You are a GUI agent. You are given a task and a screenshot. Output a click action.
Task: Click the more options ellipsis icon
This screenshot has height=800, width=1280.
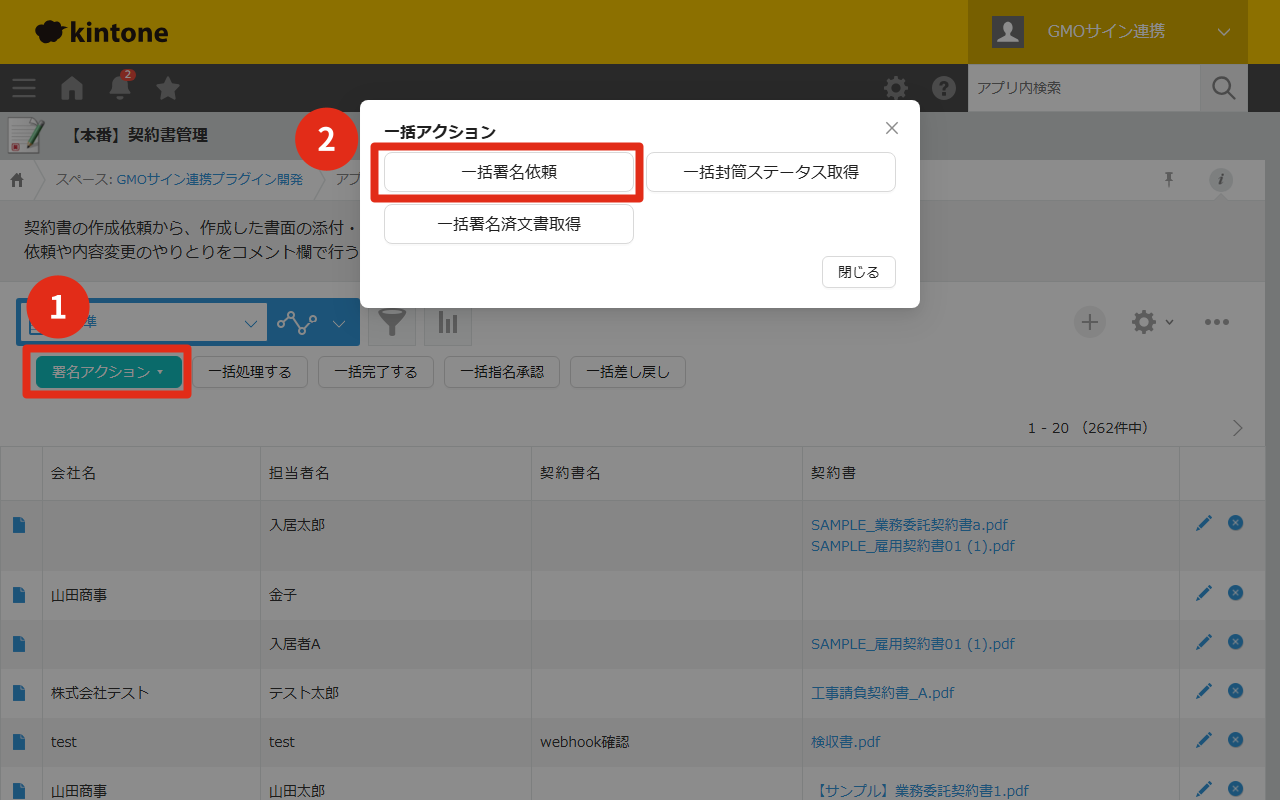pyautogui.click(x=1216, y=322)
